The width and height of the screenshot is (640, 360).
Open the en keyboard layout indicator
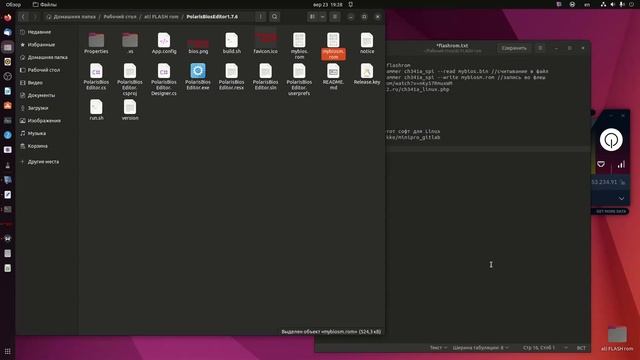point(587,4)
